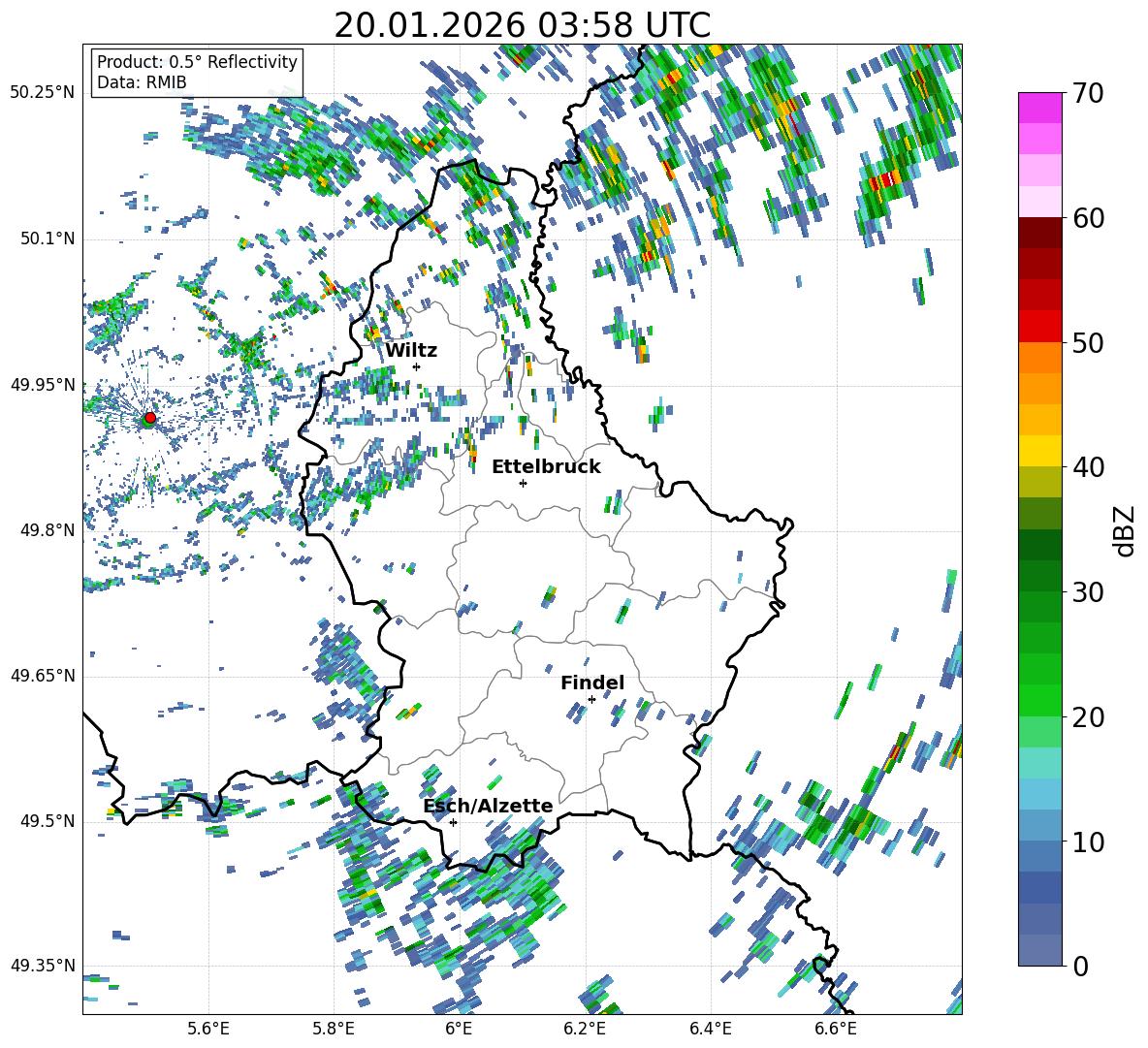Viewport: 1148px width, 1048px height.
Task: Click the 50.25°N latitude label
Action: click(43, 93)
